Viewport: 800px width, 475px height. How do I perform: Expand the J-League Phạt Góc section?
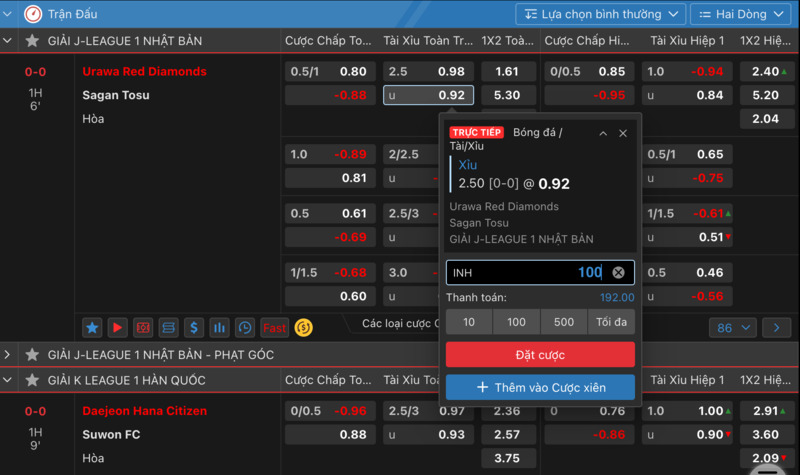pos(8,355)
